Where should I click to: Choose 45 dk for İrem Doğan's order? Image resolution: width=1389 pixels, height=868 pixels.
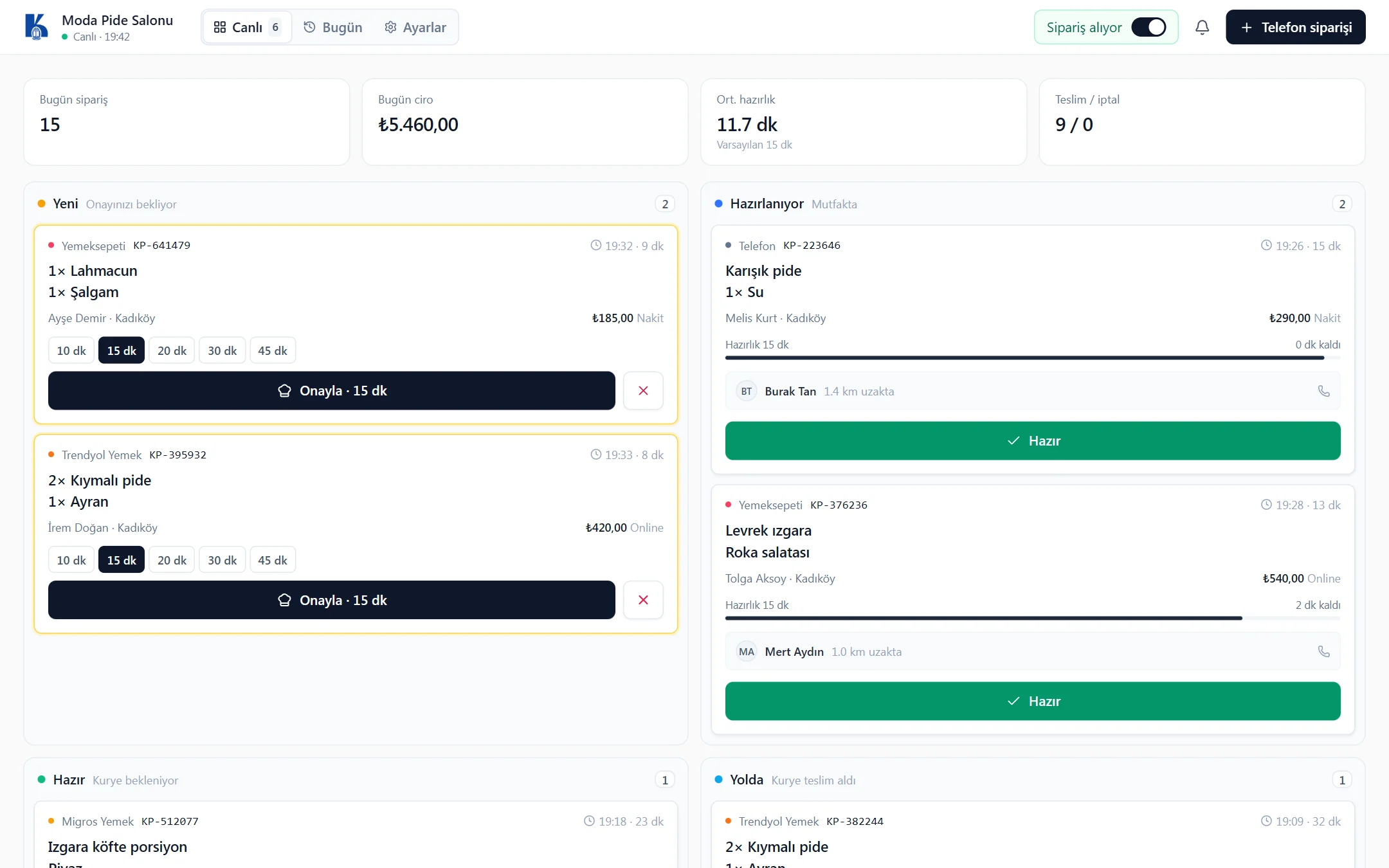273,560
